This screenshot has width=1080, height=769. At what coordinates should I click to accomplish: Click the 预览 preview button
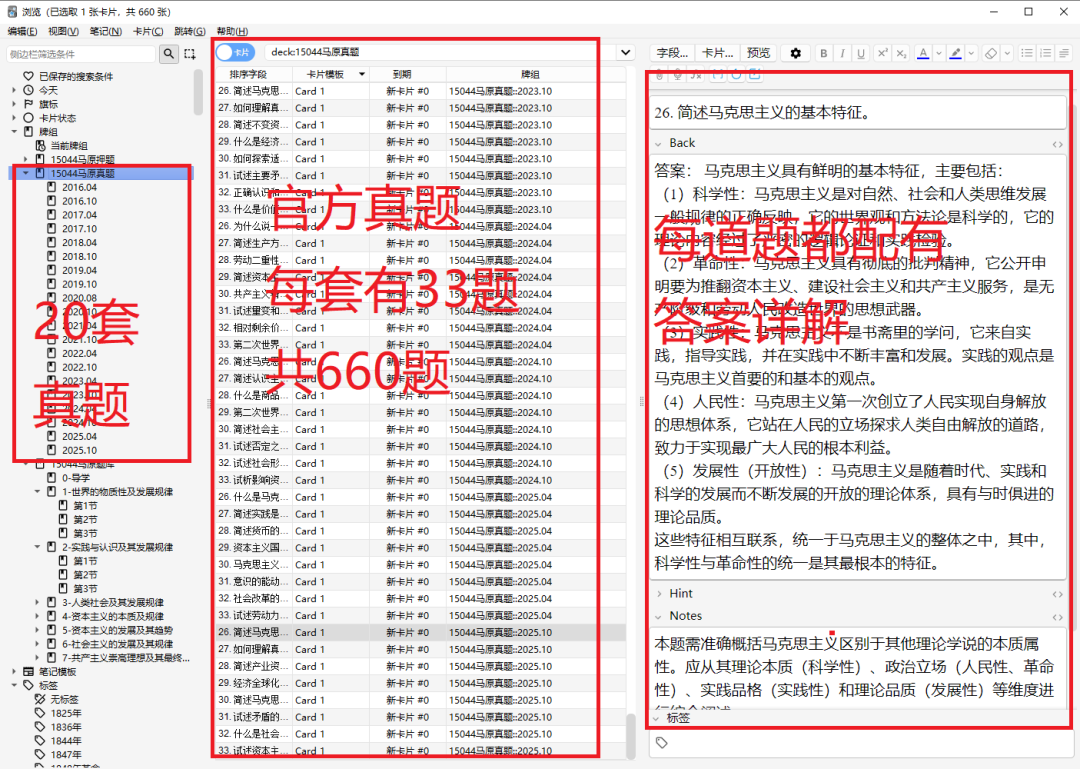click(758, 53)
